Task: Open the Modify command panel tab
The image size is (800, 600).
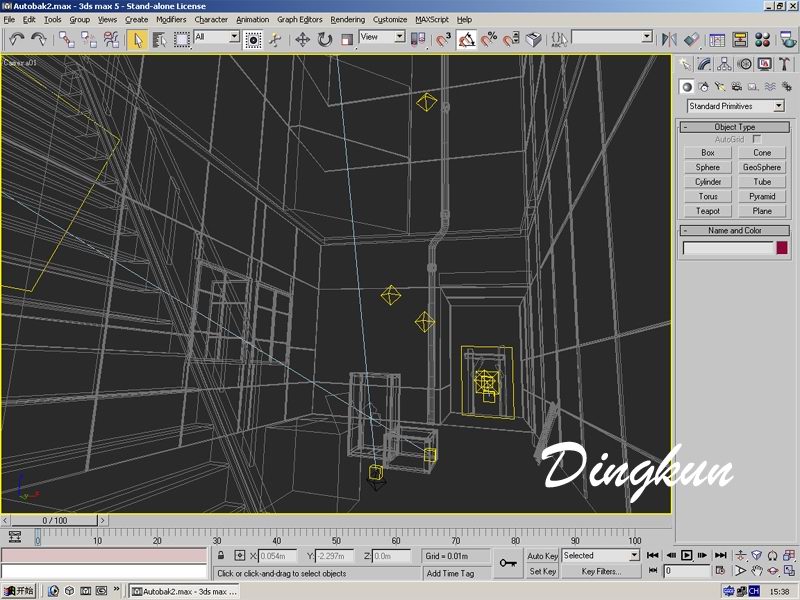Action: [x=703, y=64]
